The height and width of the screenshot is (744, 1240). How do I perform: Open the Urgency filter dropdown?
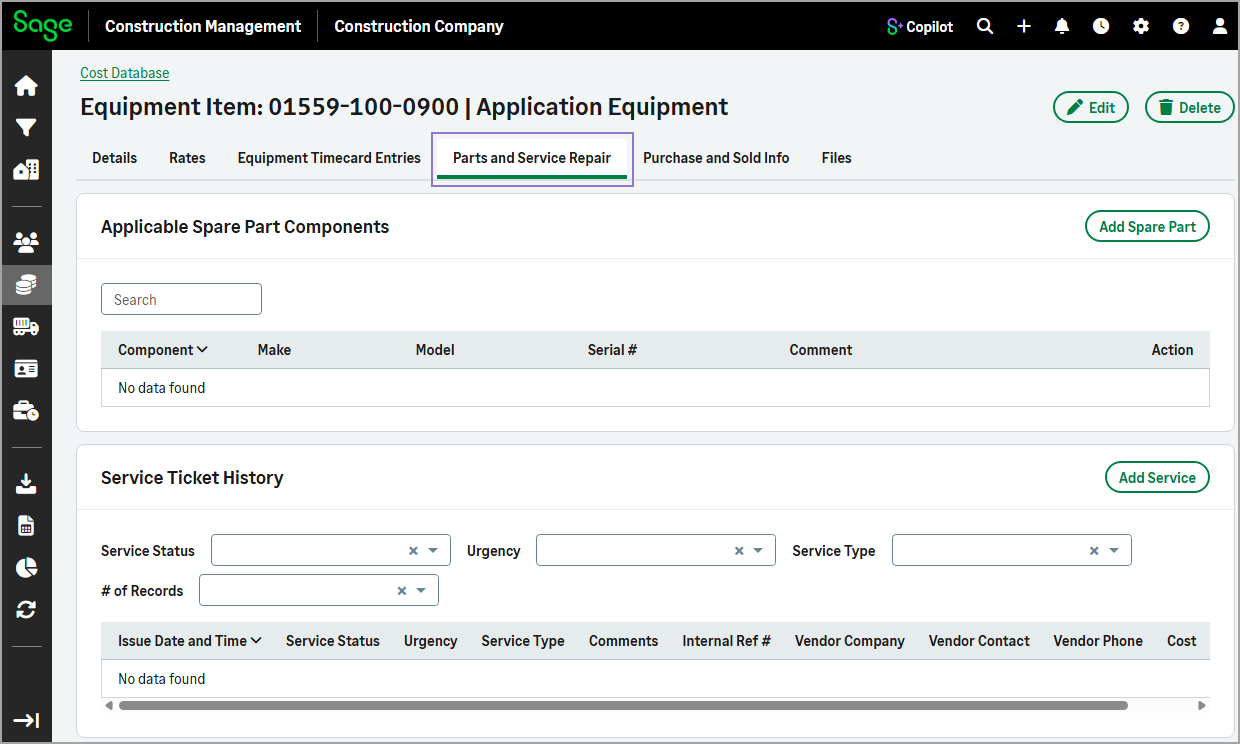tap(656, 550)
